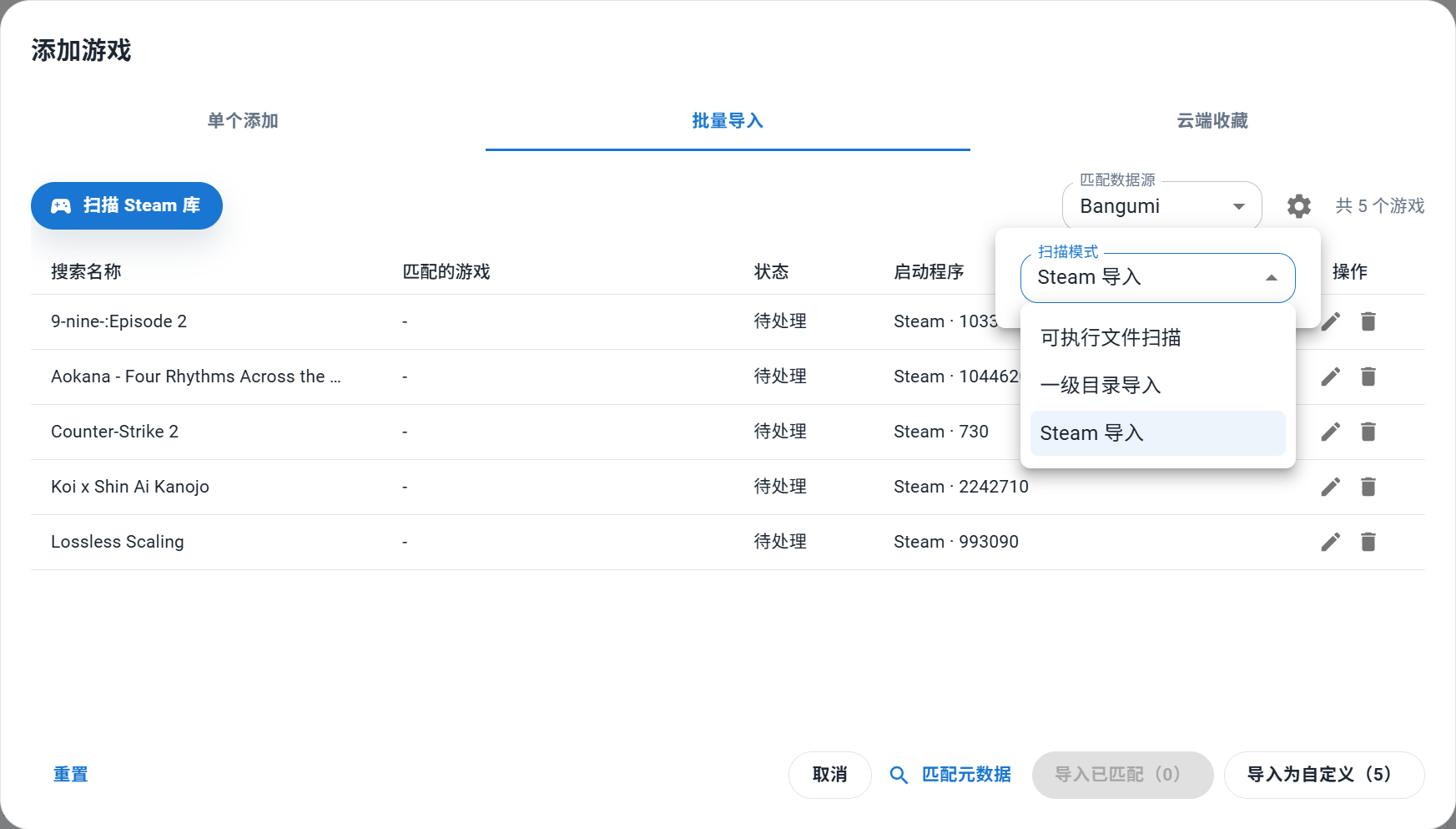This screenshot has height=829, width=1456.
Task: Open the 匹配数据源 Bangumi dropdown
Action: pyautogui.click(x=1161, y=206)
